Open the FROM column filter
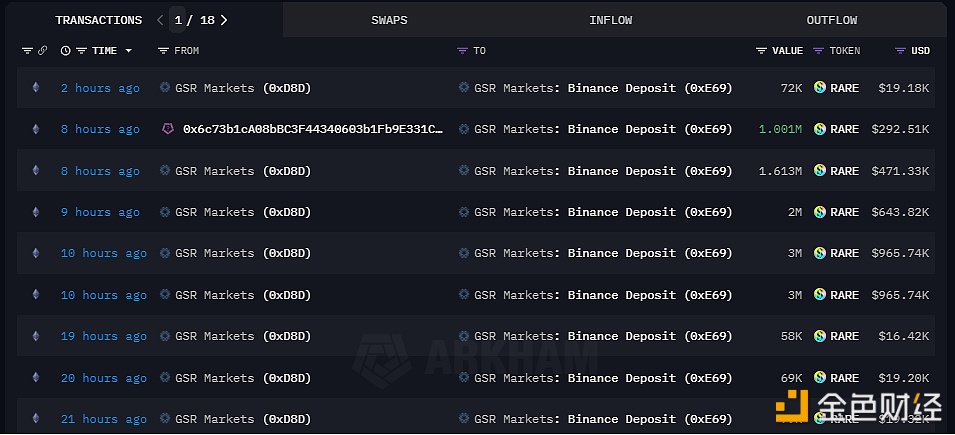Viewport: 955px width, 435px height. (x=163, y=51)
